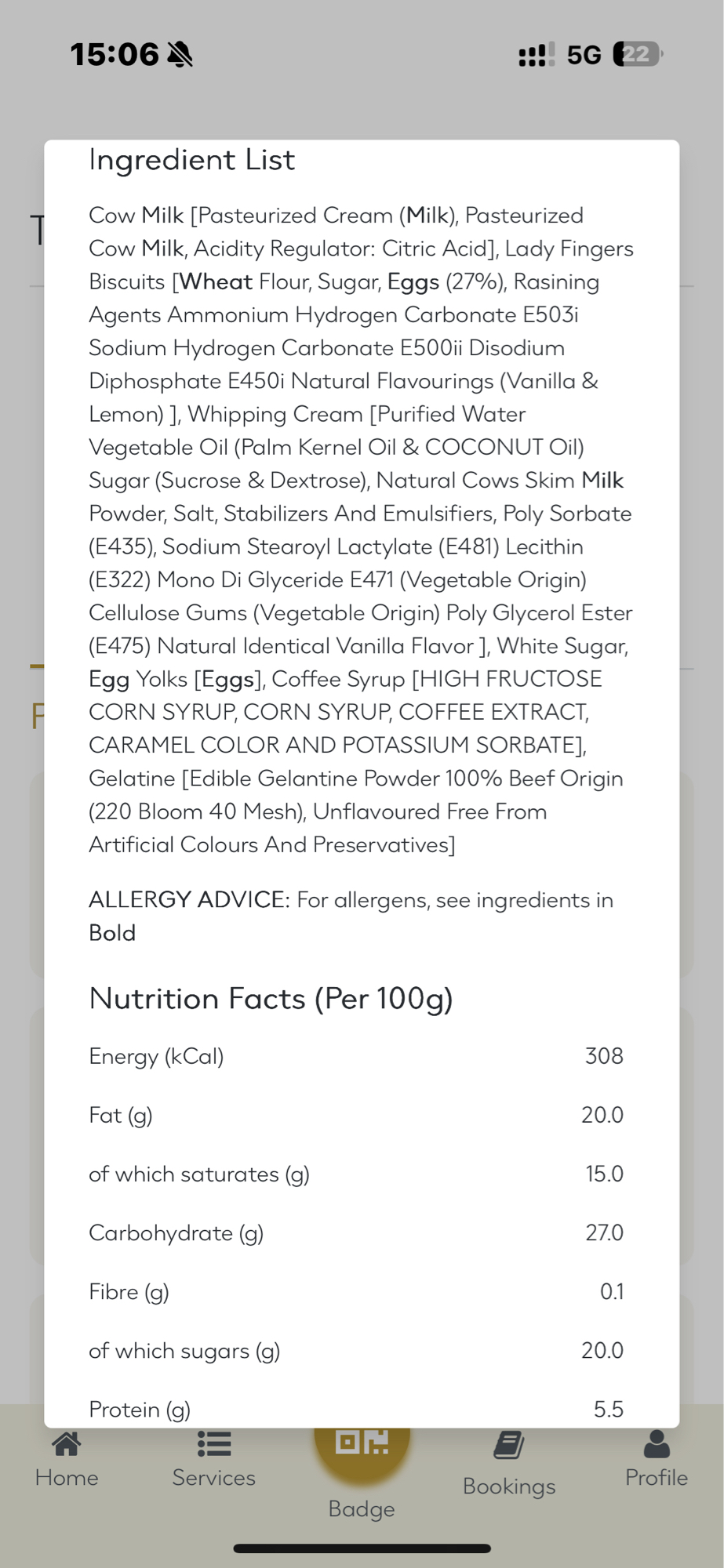
Task: Tap the Ingredient List heading
Action: click(192, 160)
